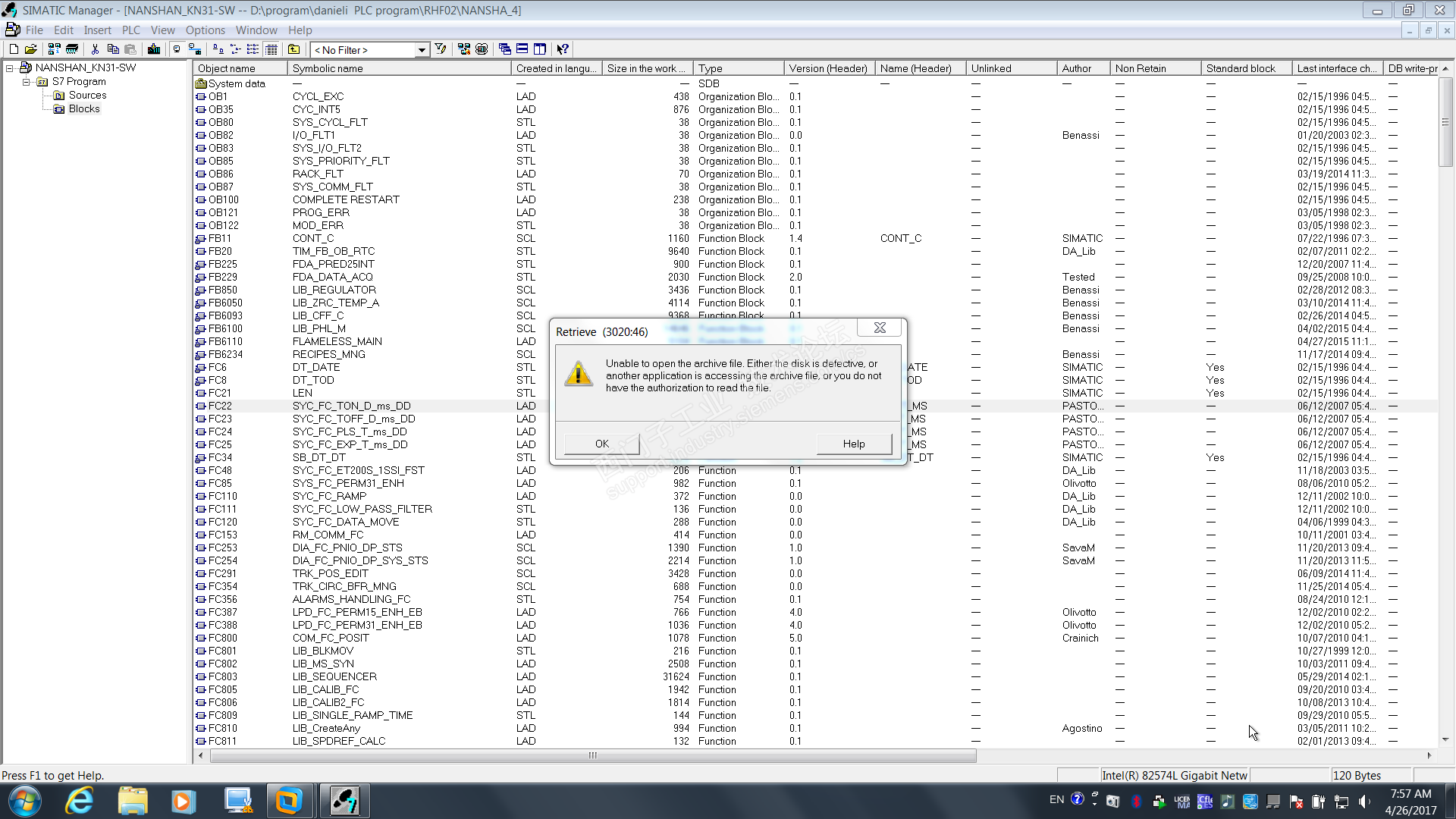Image resolution: width=1456 pixels, height=819 pixels.
Task: Collapse the S7 Program tree node
Action: point(26,82)
